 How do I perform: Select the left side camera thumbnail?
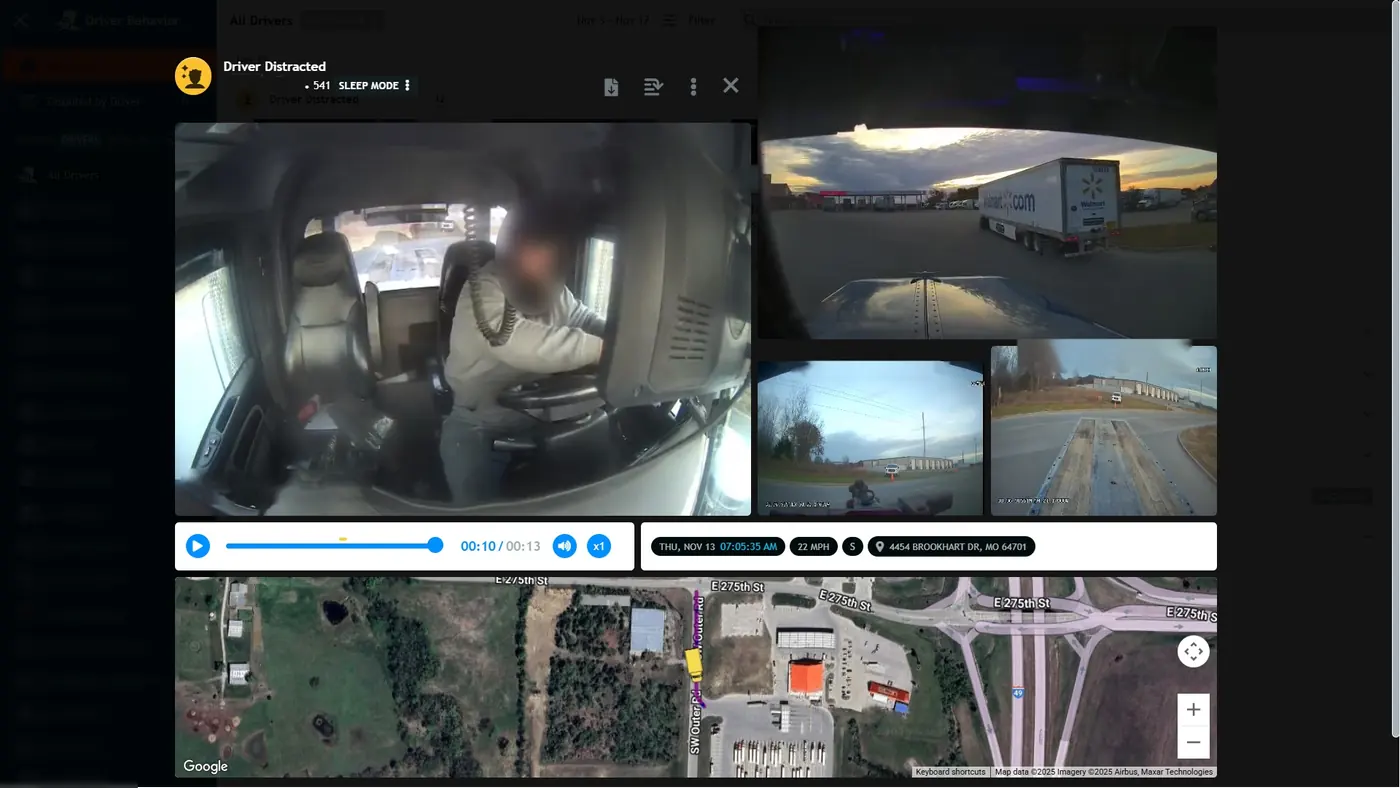point(870,438)
